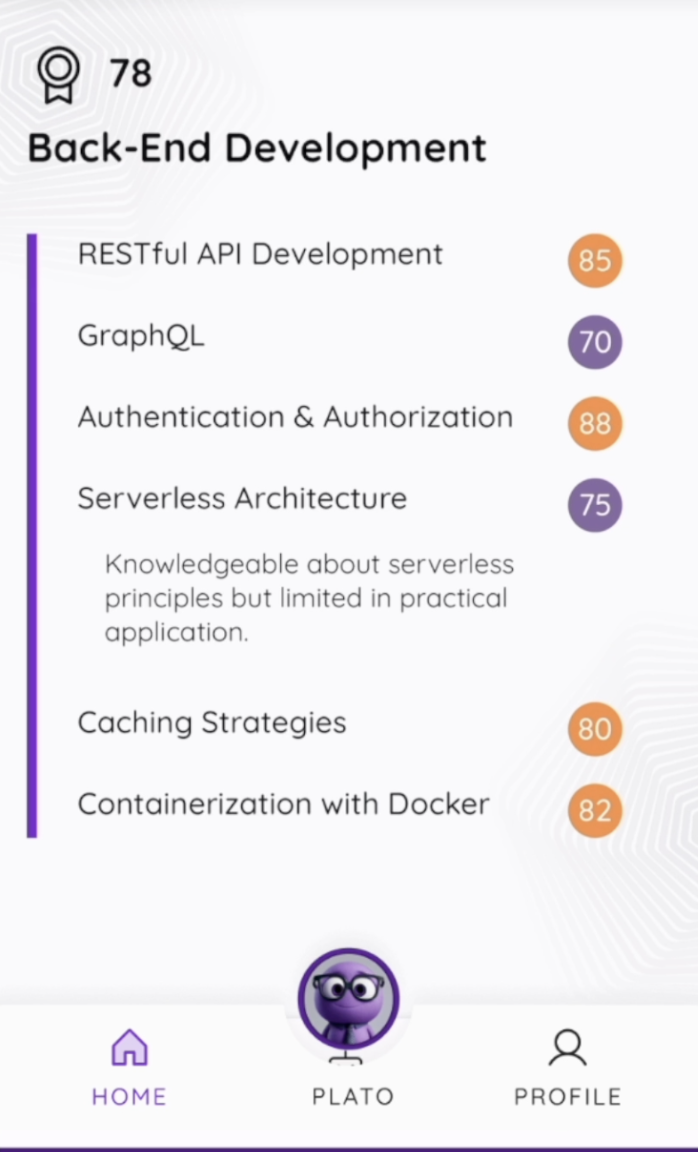The height and width of the screenshot is (1152, 698).
Task: Collapse the Serverless Architecture skill
Action: click(242, 498)
